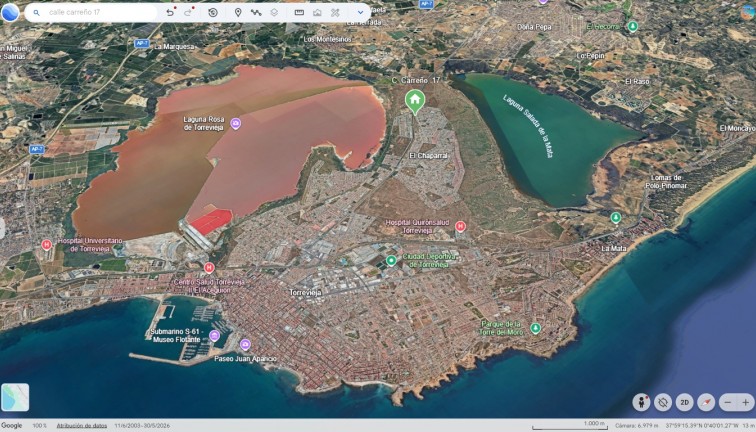Click the 'C. Carreño 17' placemark label
Viewport: 756px width, 432px height.
pos(416,81)
